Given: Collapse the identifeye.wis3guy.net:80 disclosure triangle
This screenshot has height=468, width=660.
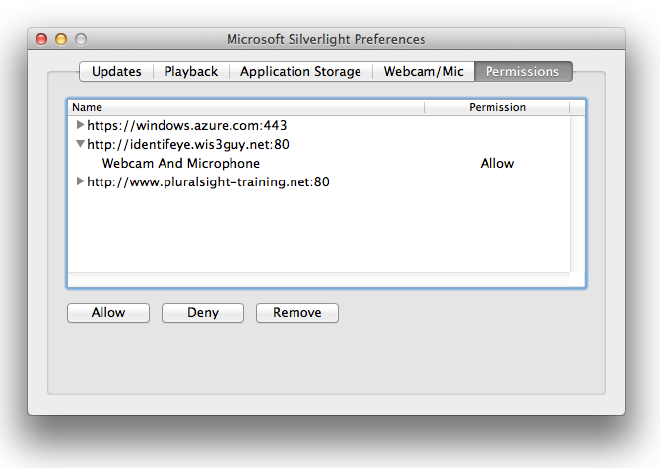Looking at the screenshot, I should pyautogui.click(x=80, y=144).
